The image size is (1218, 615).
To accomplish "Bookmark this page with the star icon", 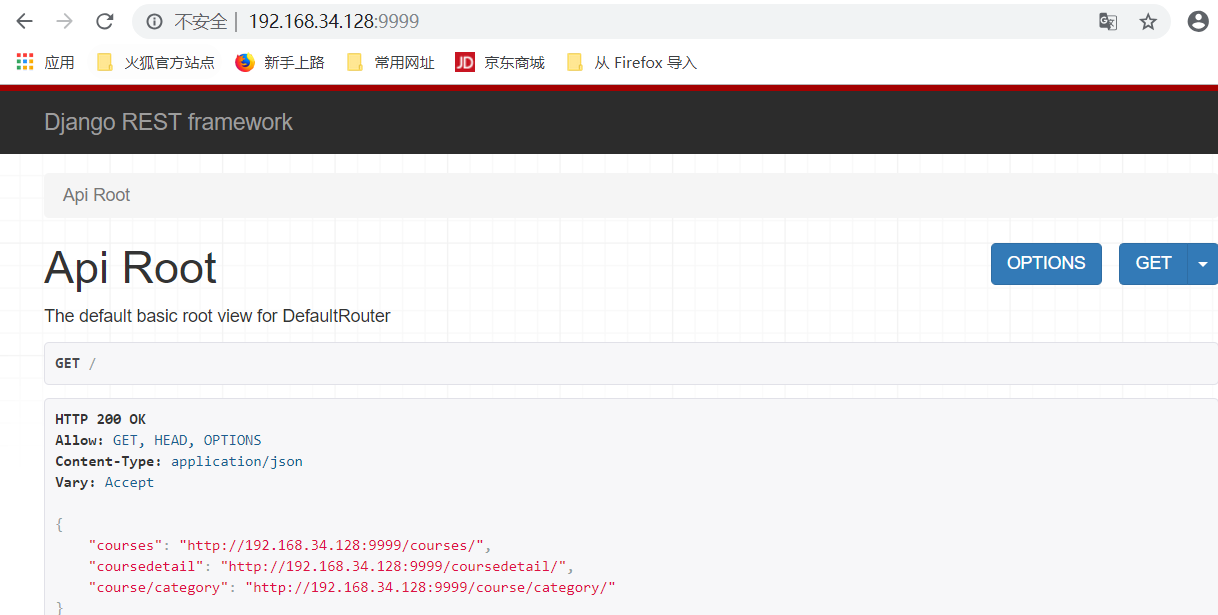I will (1148, 21).
